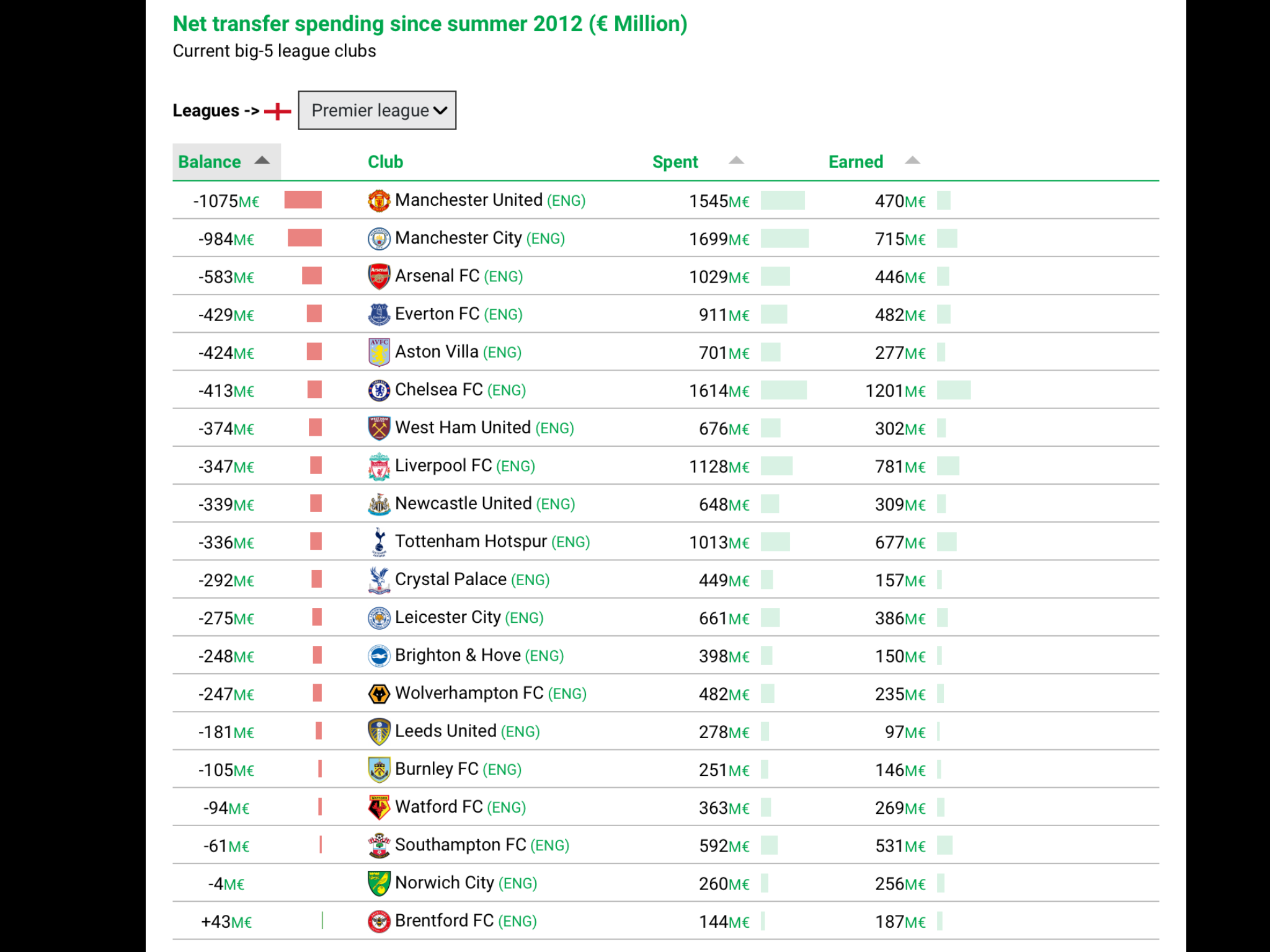The width and height of the screenshot is (1270, 952).
Task: Click the Brentford FC crest
Action: (379, 922)
